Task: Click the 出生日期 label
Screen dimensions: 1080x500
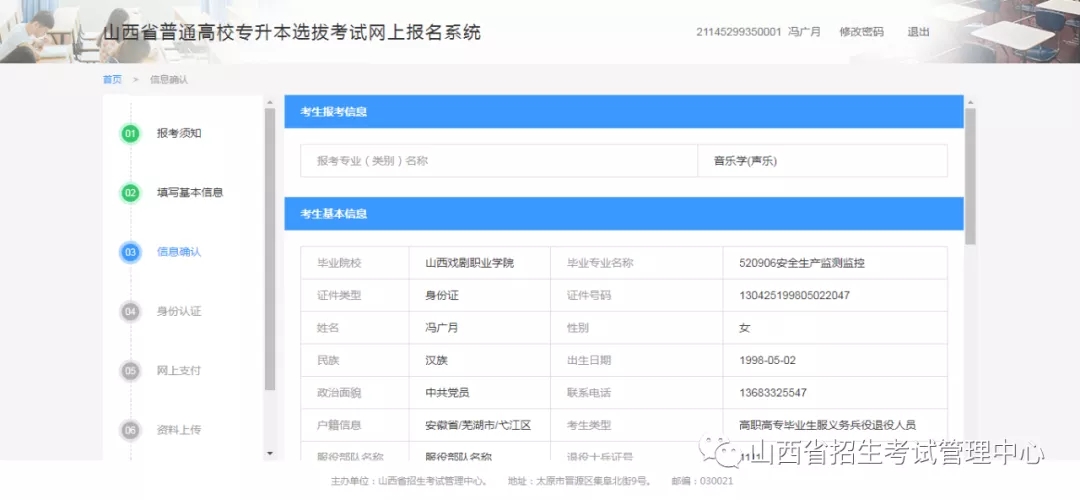Action: click(x=589, y=360)
